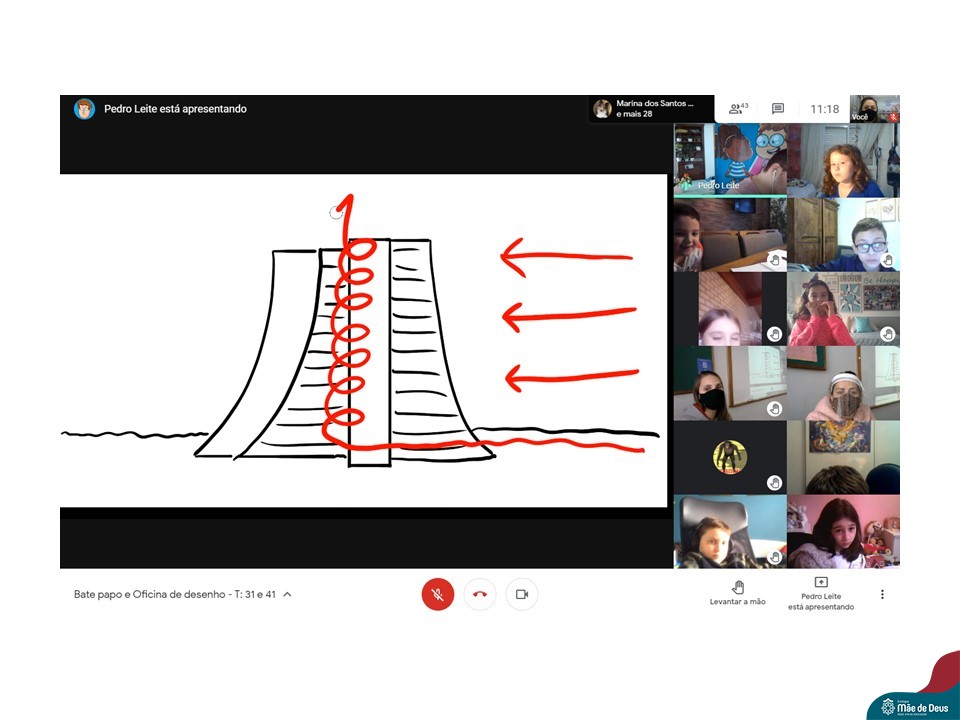The image size is (960, 720).
Task: Click the Mãe de Deus logo
Action: [x=912, y=706]
